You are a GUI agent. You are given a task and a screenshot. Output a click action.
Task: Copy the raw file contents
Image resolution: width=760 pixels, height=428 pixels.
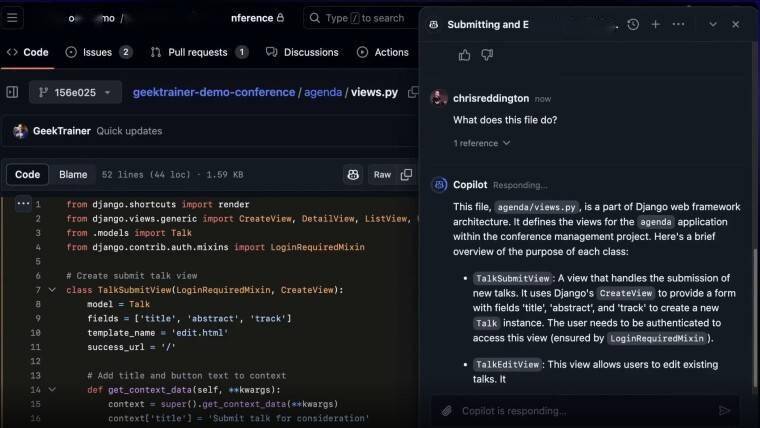pyautogui.click(x=407, y=175)
